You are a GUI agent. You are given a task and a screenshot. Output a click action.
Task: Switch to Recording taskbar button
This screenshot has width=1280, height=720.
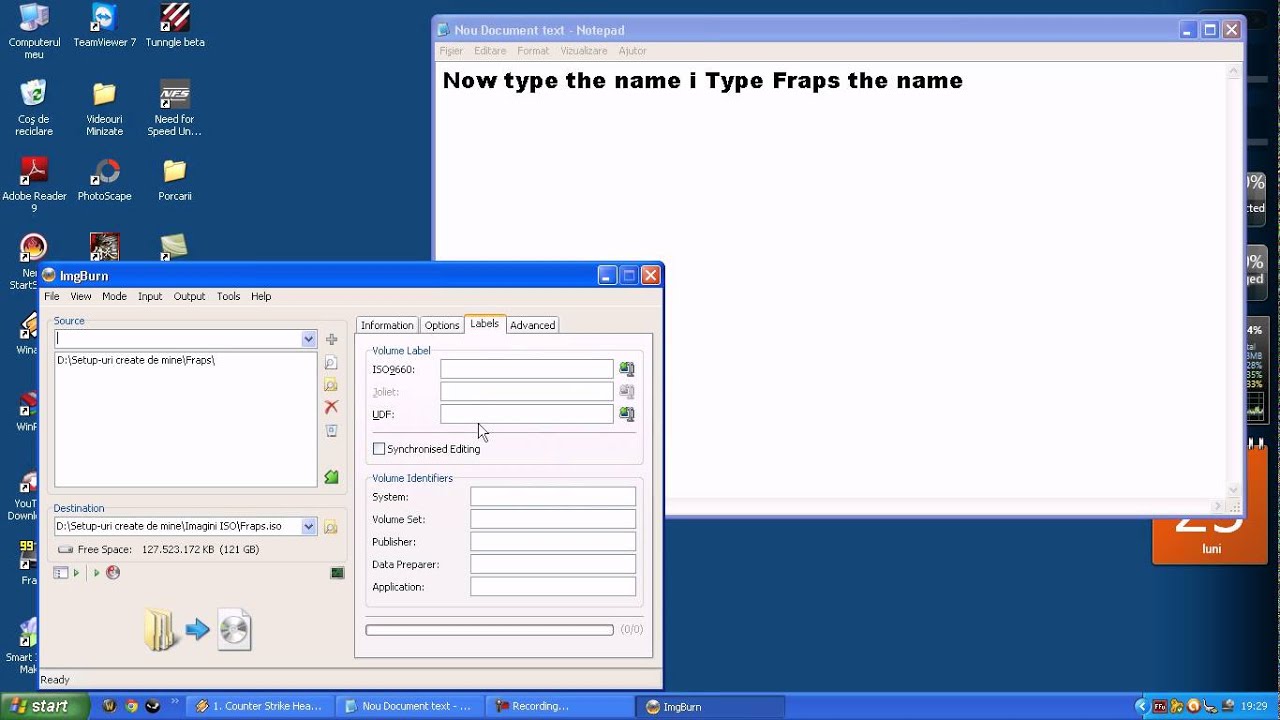pyautogui.click(x=558, y=706)
